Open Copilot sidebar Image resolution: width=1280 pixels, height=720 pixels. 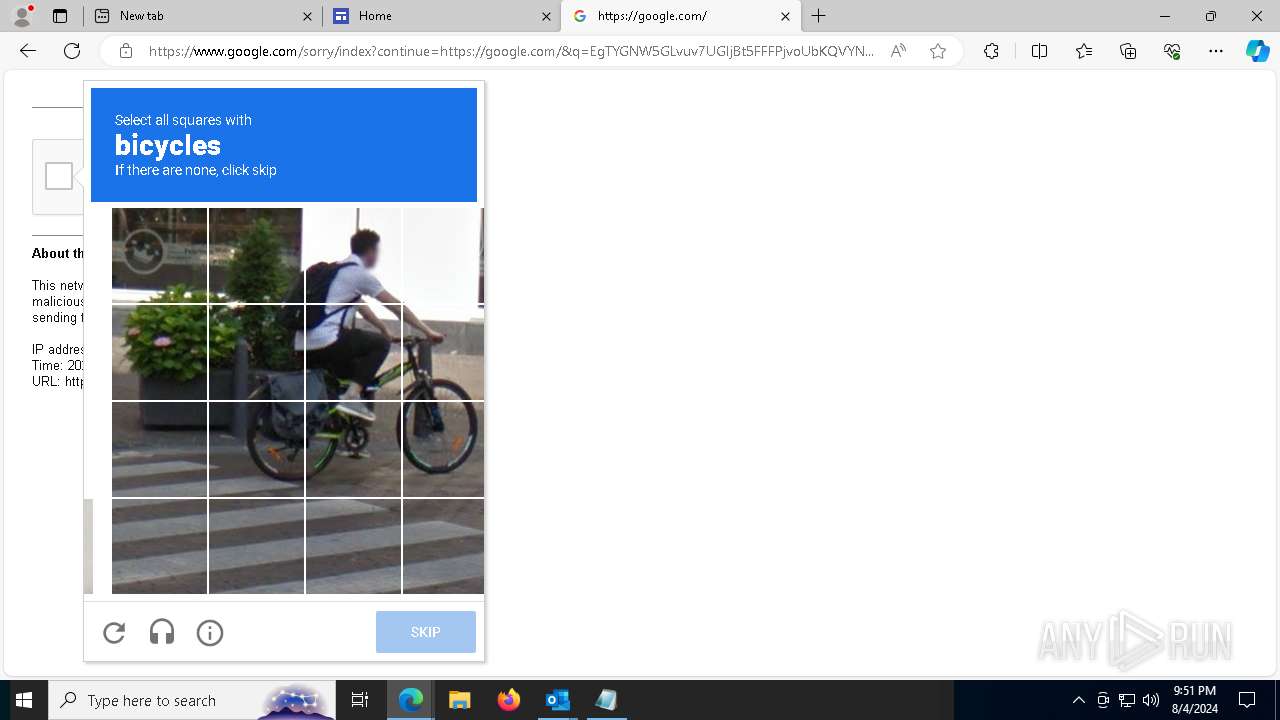point(1257,51)
